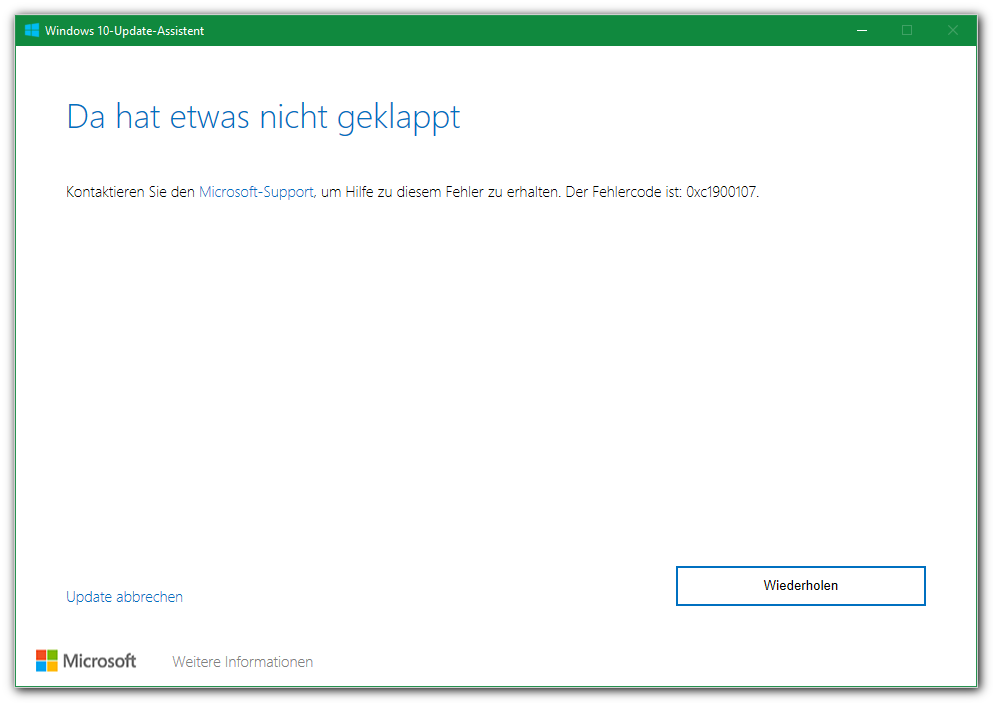Click the Microsoft logo in footer
This screenshot has width=993, height=703.
85,661
